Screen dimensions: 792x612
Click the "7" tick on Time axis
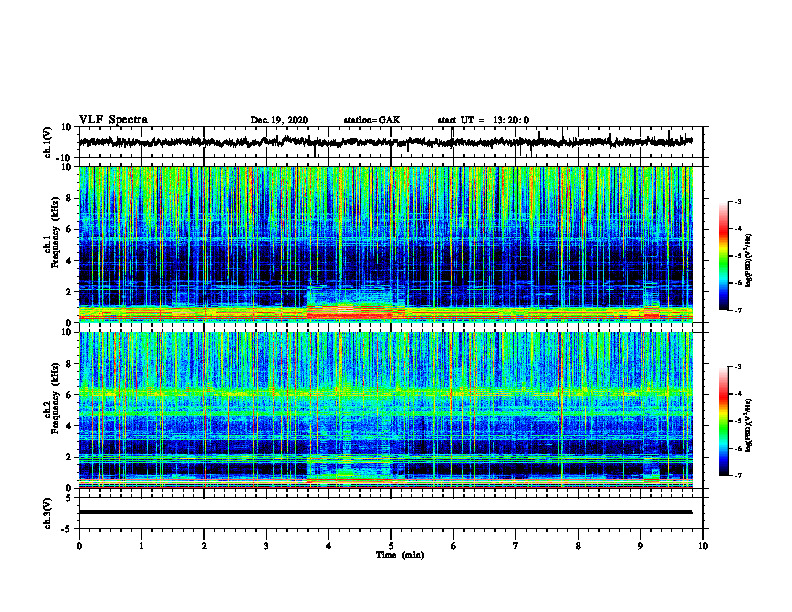pyautogui.click(x=516, y=546)
